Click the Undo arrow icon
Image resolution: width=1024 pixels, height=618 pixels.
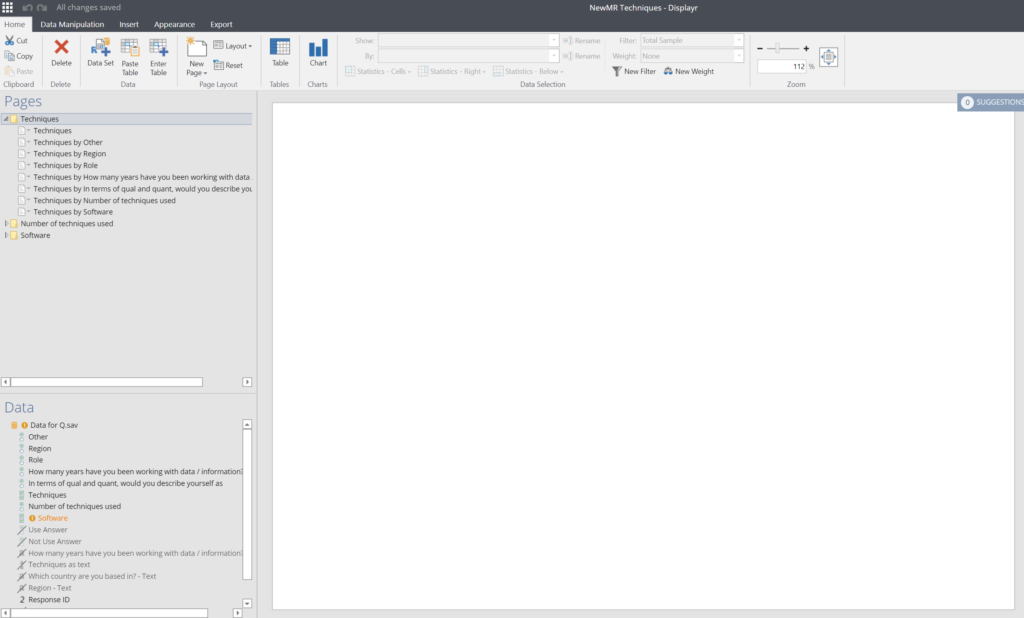pos(27,8)
